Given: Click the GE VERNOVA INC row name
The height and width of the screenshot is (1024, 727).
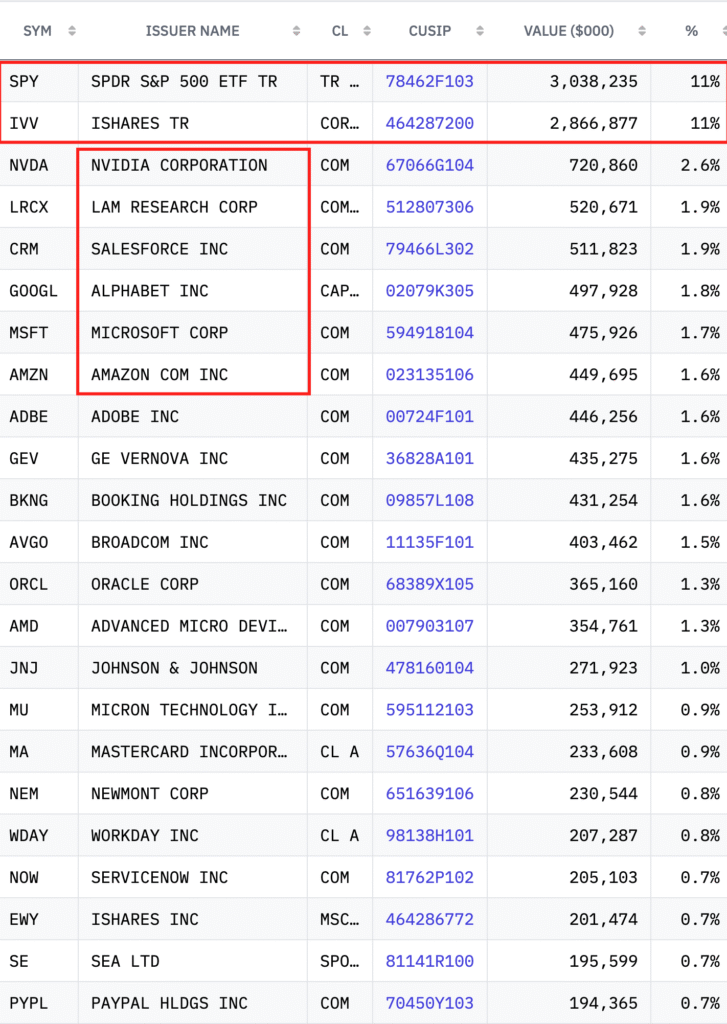Looking at the screenshot, I should 159,459.
